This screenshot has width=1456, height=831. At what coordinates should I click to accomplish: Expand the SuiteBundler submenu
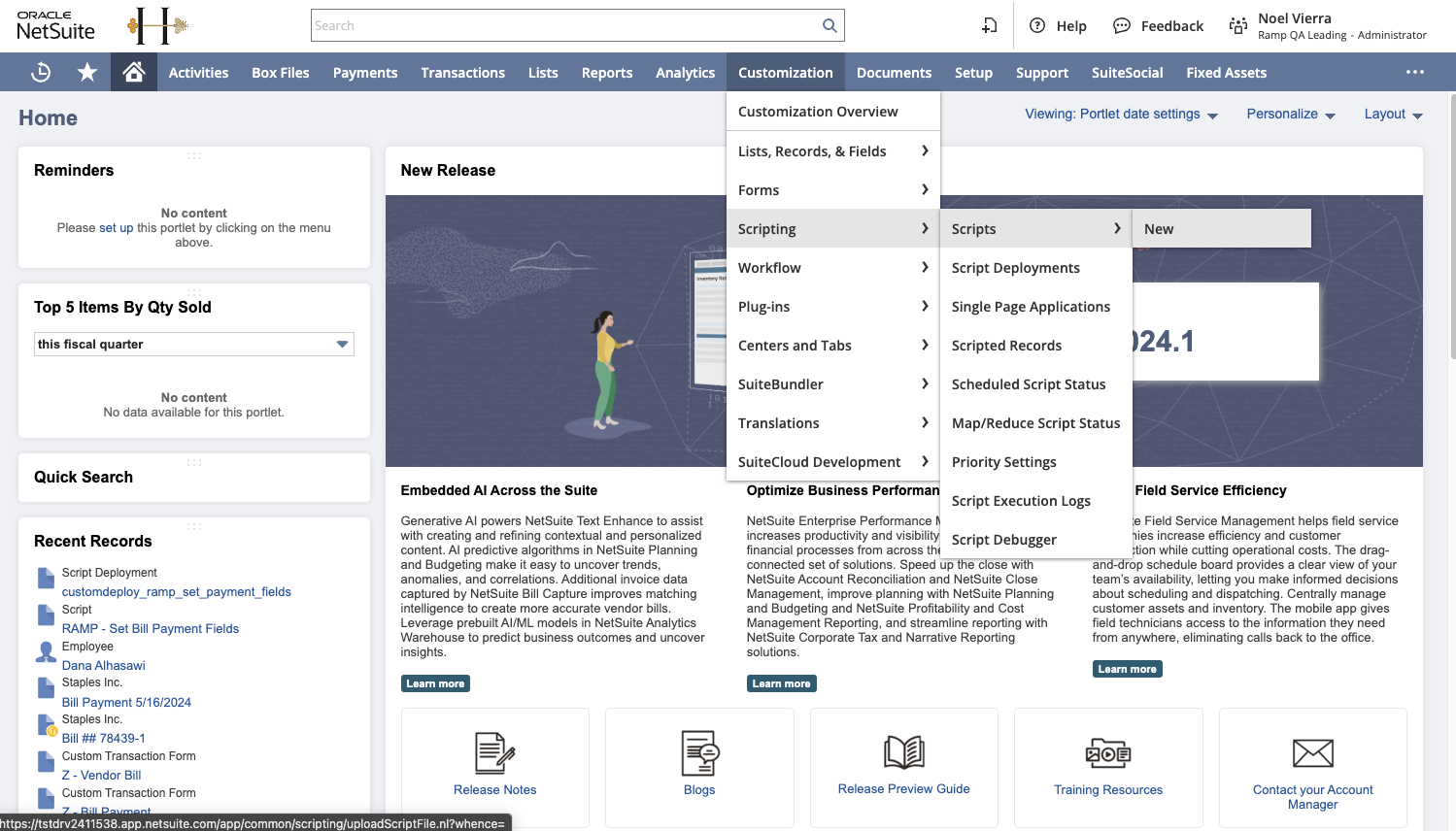coord(833,383)
